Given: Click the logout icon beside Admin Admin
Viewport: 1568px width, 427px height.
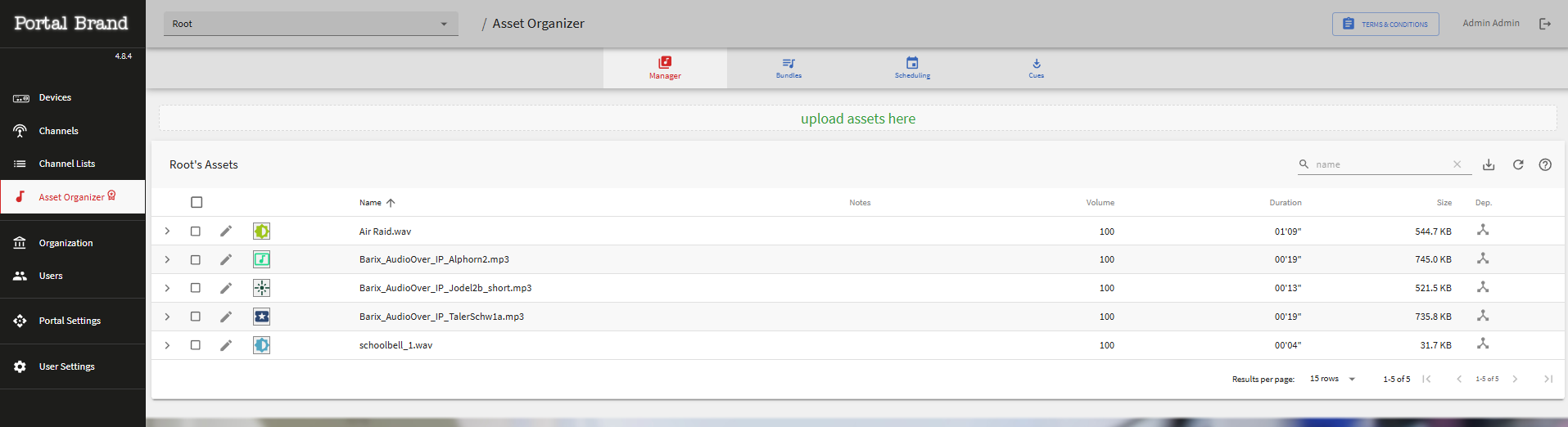Looking at the screenshot, I should [1545, 24].
